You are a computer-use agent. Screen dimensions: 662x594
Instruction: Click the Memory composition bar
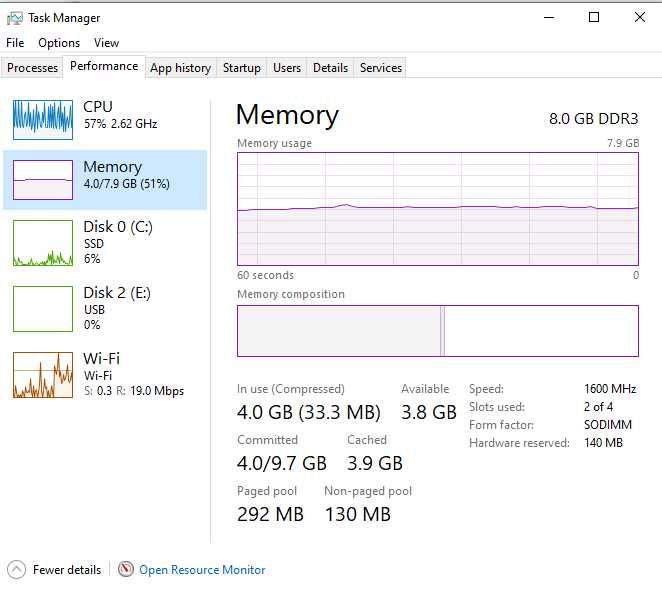(x=437, y=331)
